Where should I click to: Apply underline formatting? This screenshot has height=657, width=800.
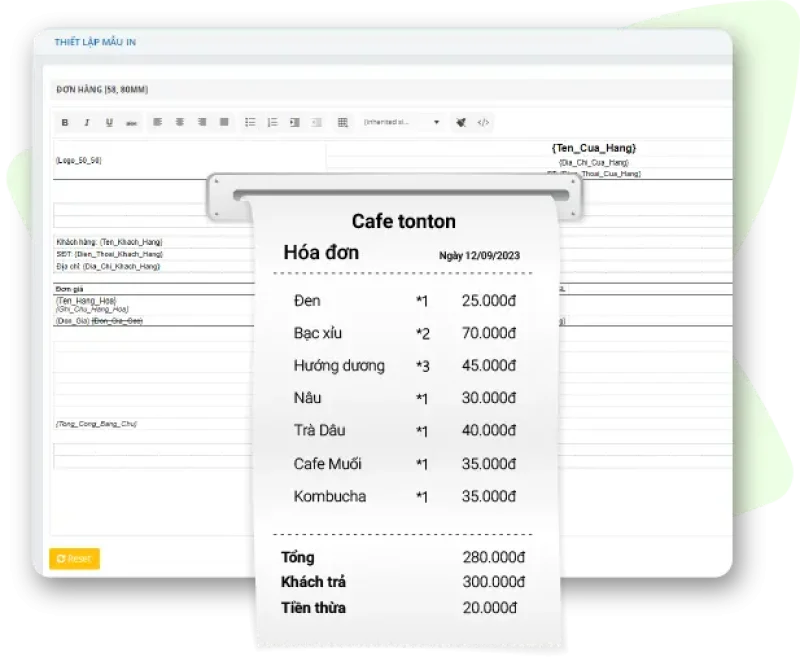click(x=109, y=122)
